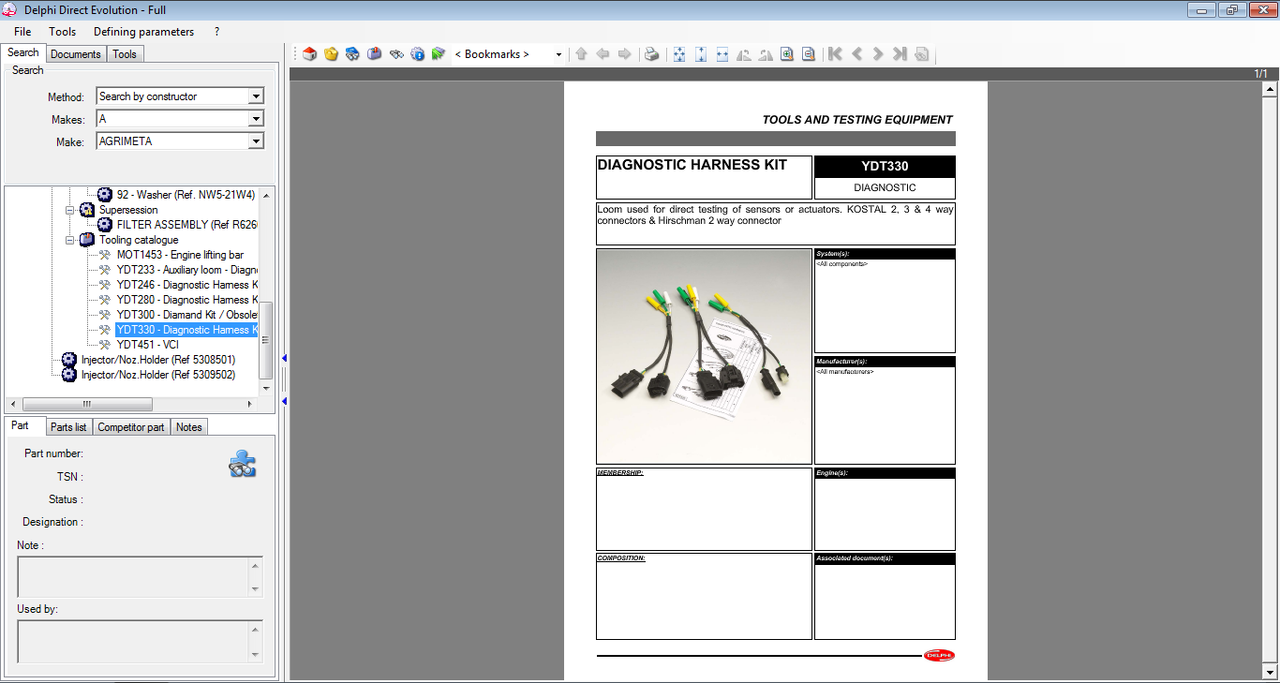Select YDT280 - Diagnostic Harness item
1280x683 pixels.
tap(187, 300)
